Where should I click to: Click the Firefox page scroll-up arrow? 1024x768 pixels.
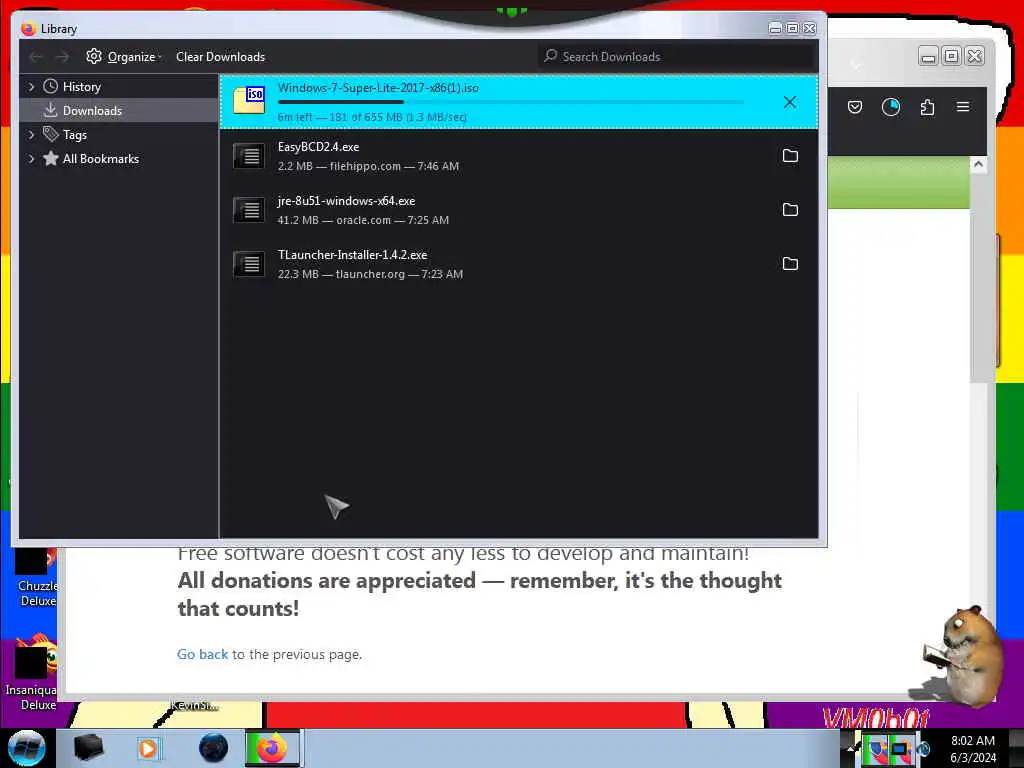coord(978,165)
